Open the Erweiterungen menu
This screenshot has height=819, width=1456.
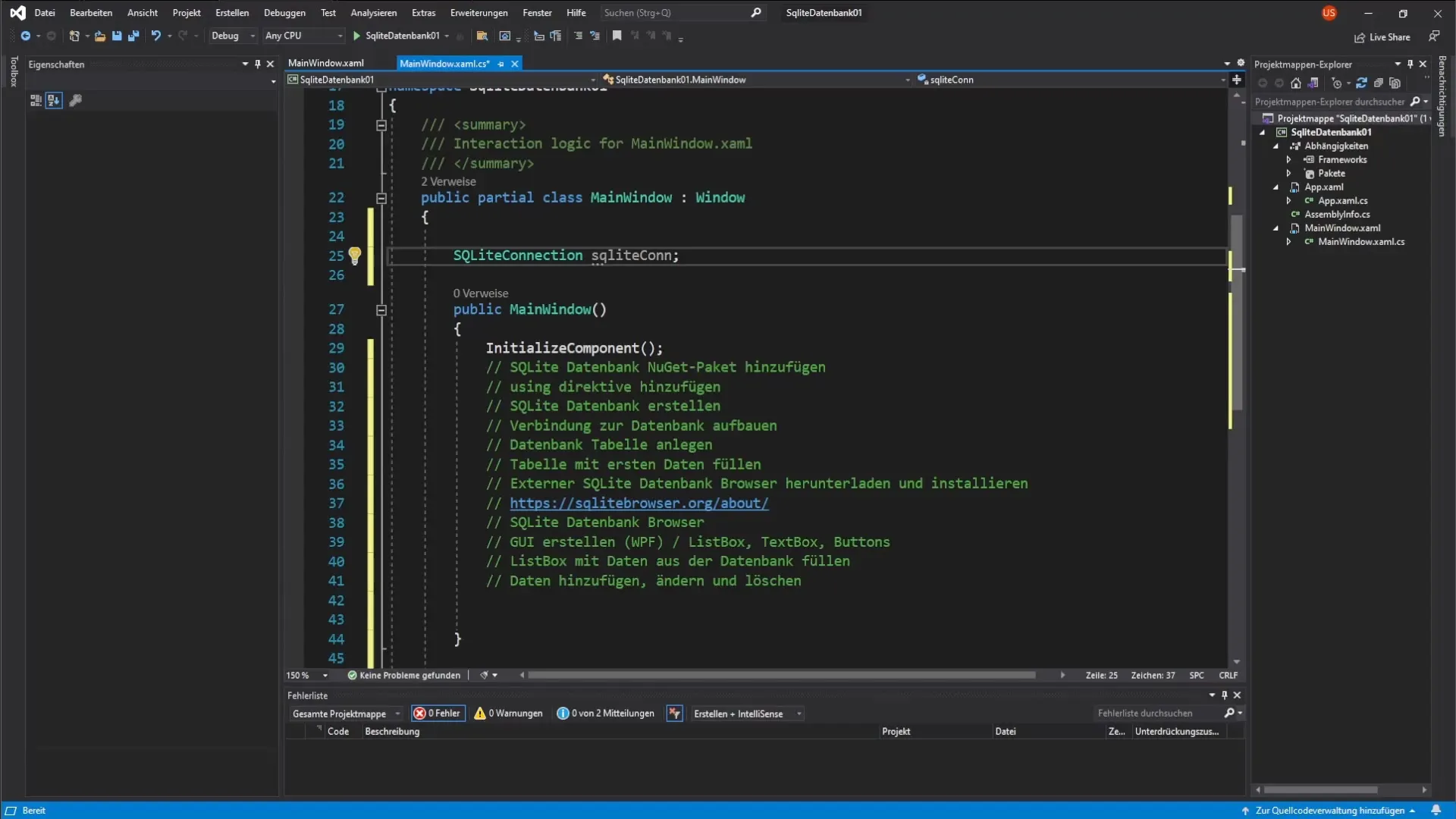tap(479, 13)
